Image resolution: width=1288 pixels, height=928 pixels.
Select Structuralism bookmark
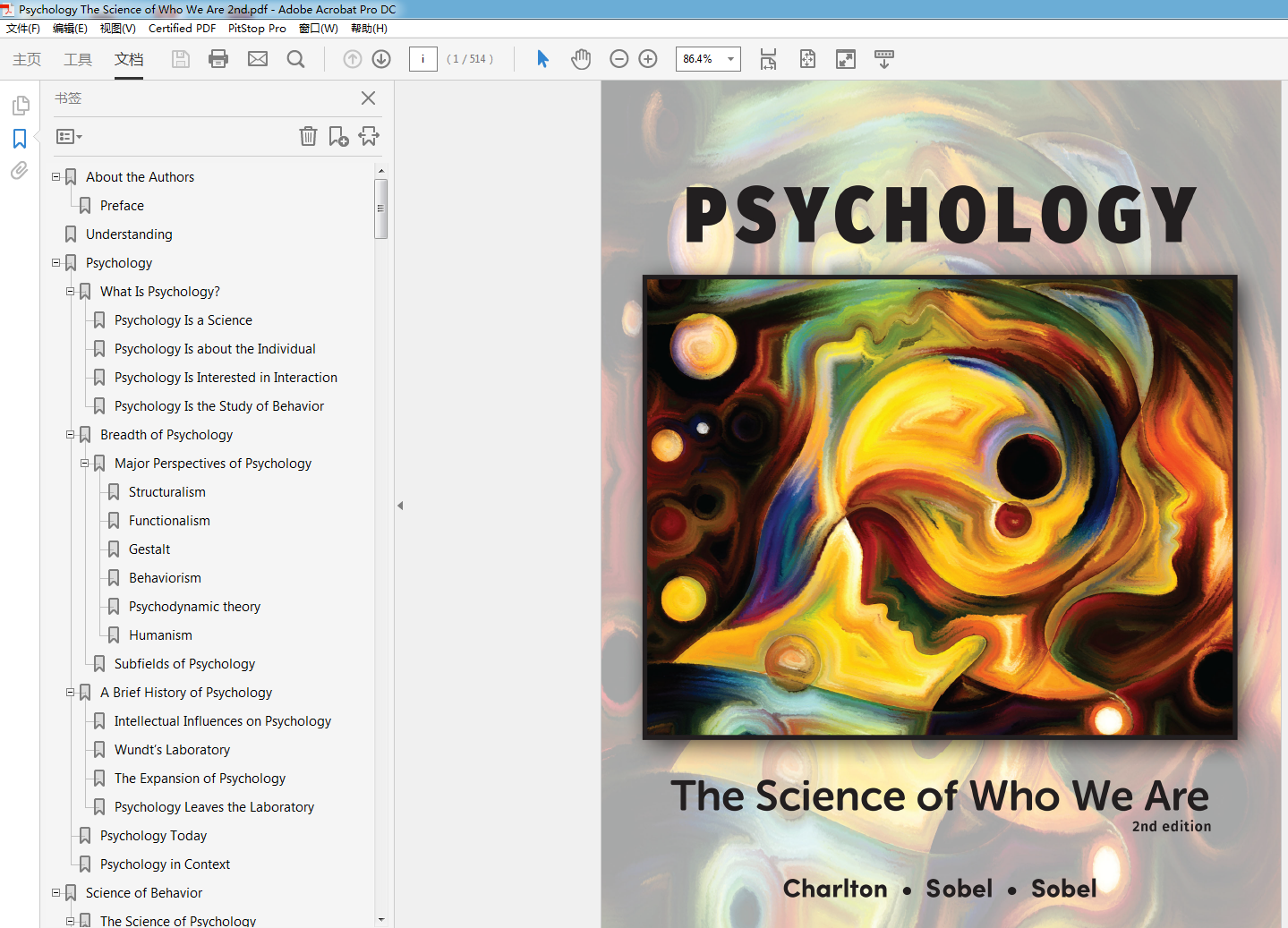coord(167,492)
